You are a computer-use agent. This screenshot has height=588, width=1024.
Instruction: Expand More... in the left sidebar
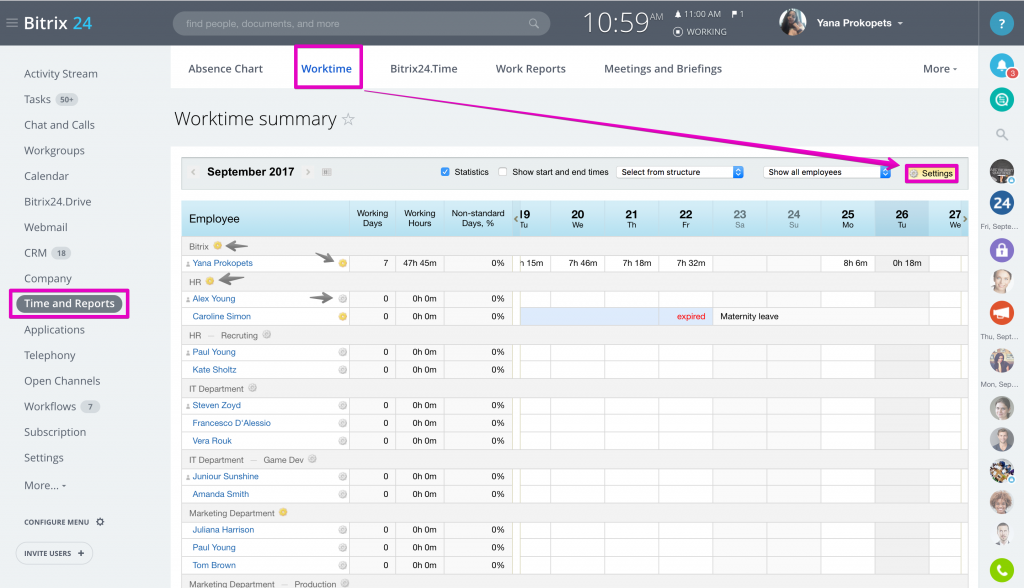pos(45,485)
